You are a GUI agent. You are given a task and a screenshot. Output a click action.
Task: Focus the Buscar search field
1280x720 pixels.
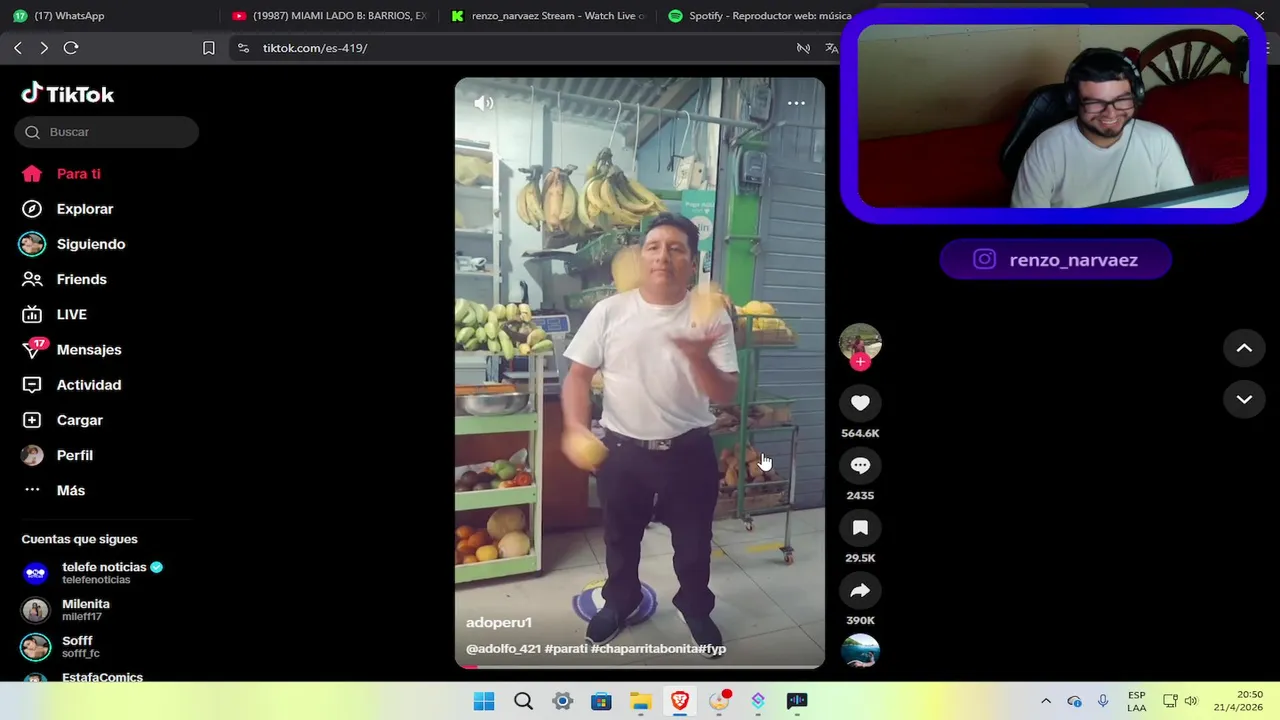[106, 132]
